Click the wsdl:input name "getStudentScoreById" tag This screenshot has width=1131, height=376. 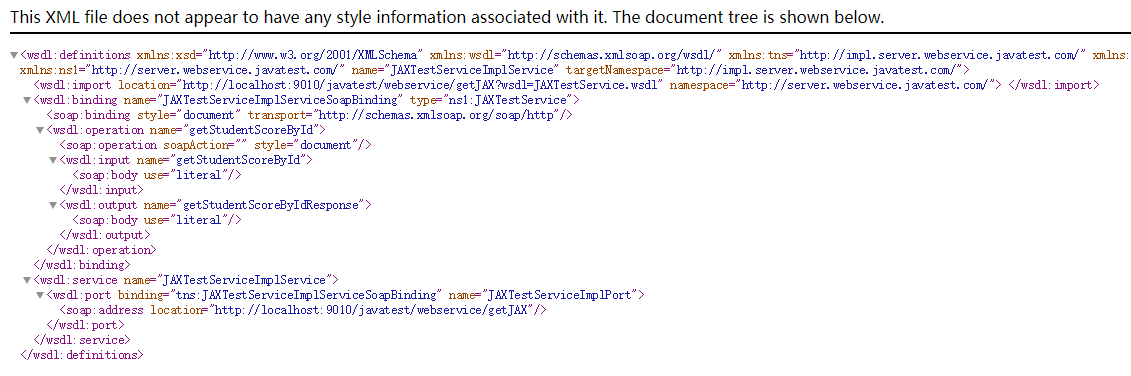[x=186, y=160]
